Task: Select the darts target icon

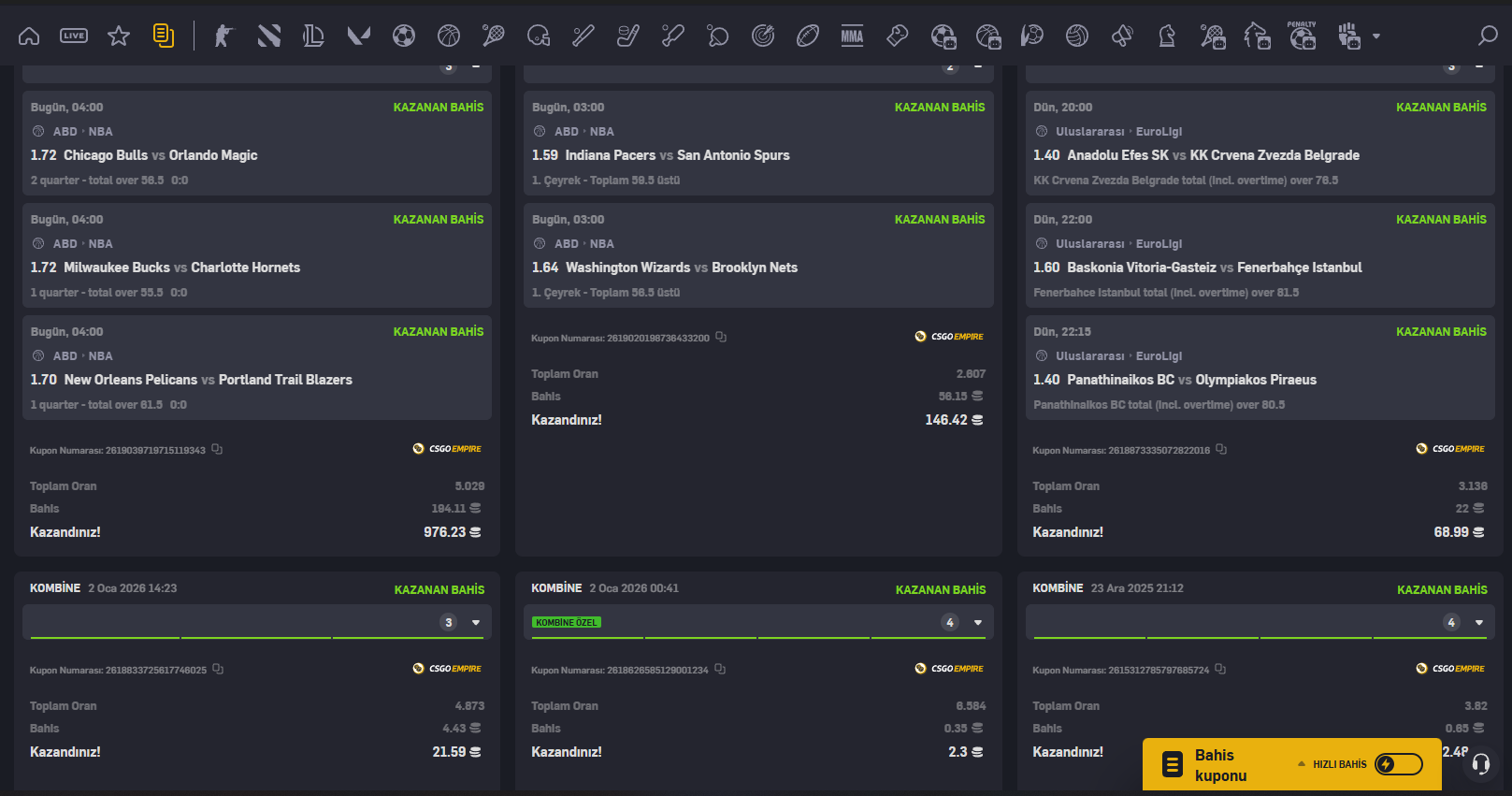Action: [763, 36]
